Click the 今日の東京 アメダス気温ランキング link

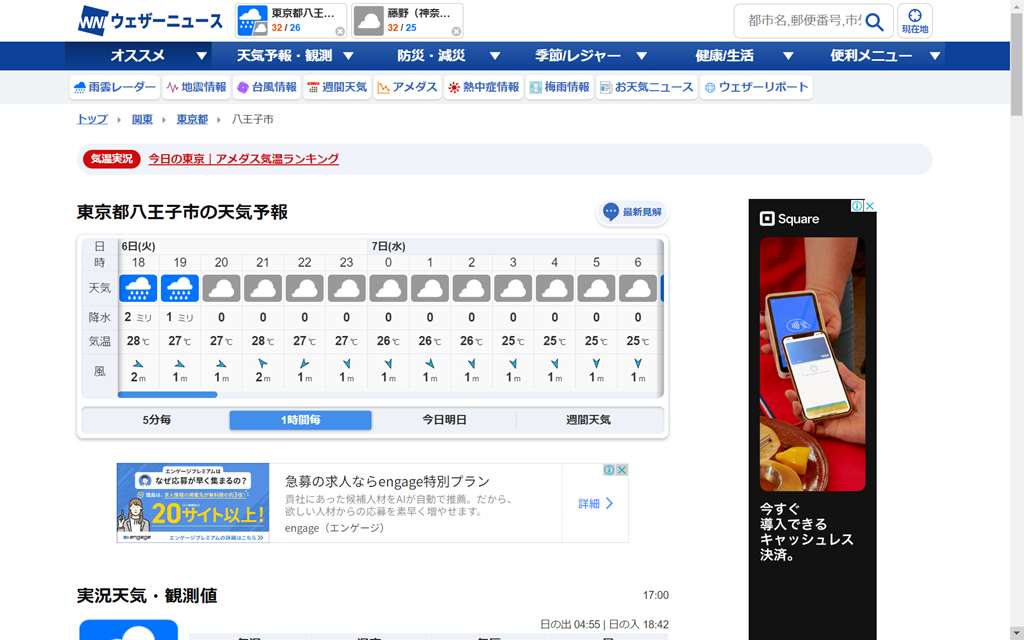[x=243, y=159]
